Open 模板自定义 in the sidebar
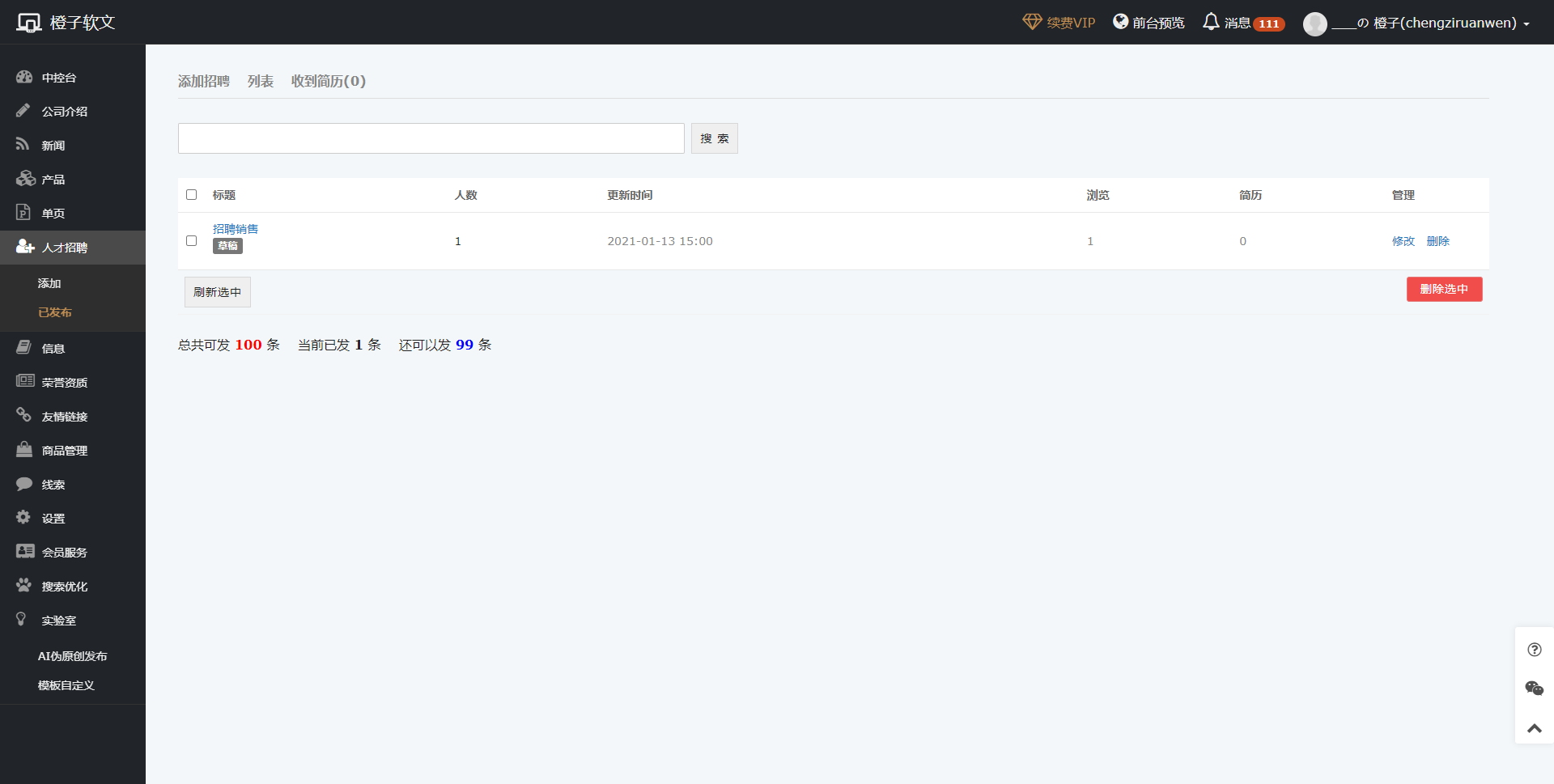 [66, 685]
